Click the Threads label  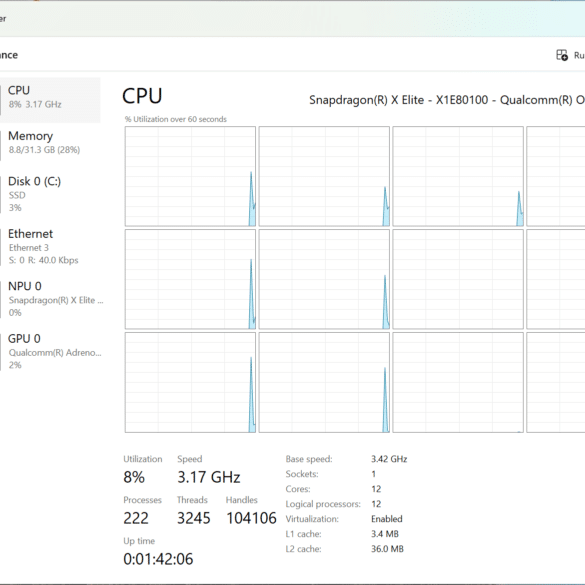pyautogui.click(x=192, y=500)
